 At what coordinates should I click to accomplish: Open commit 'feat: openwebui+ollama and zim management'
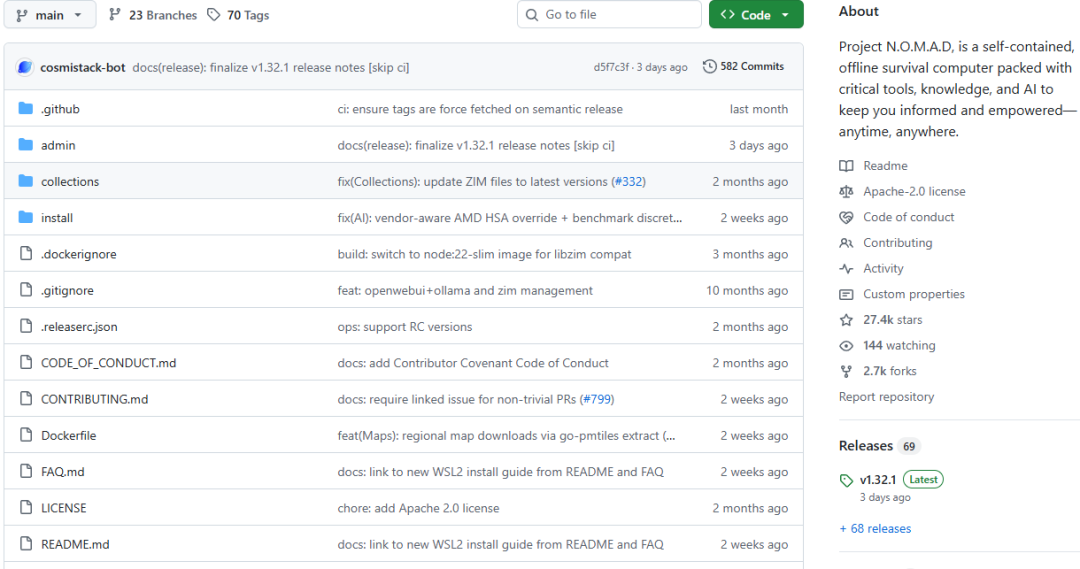point(465,291)
